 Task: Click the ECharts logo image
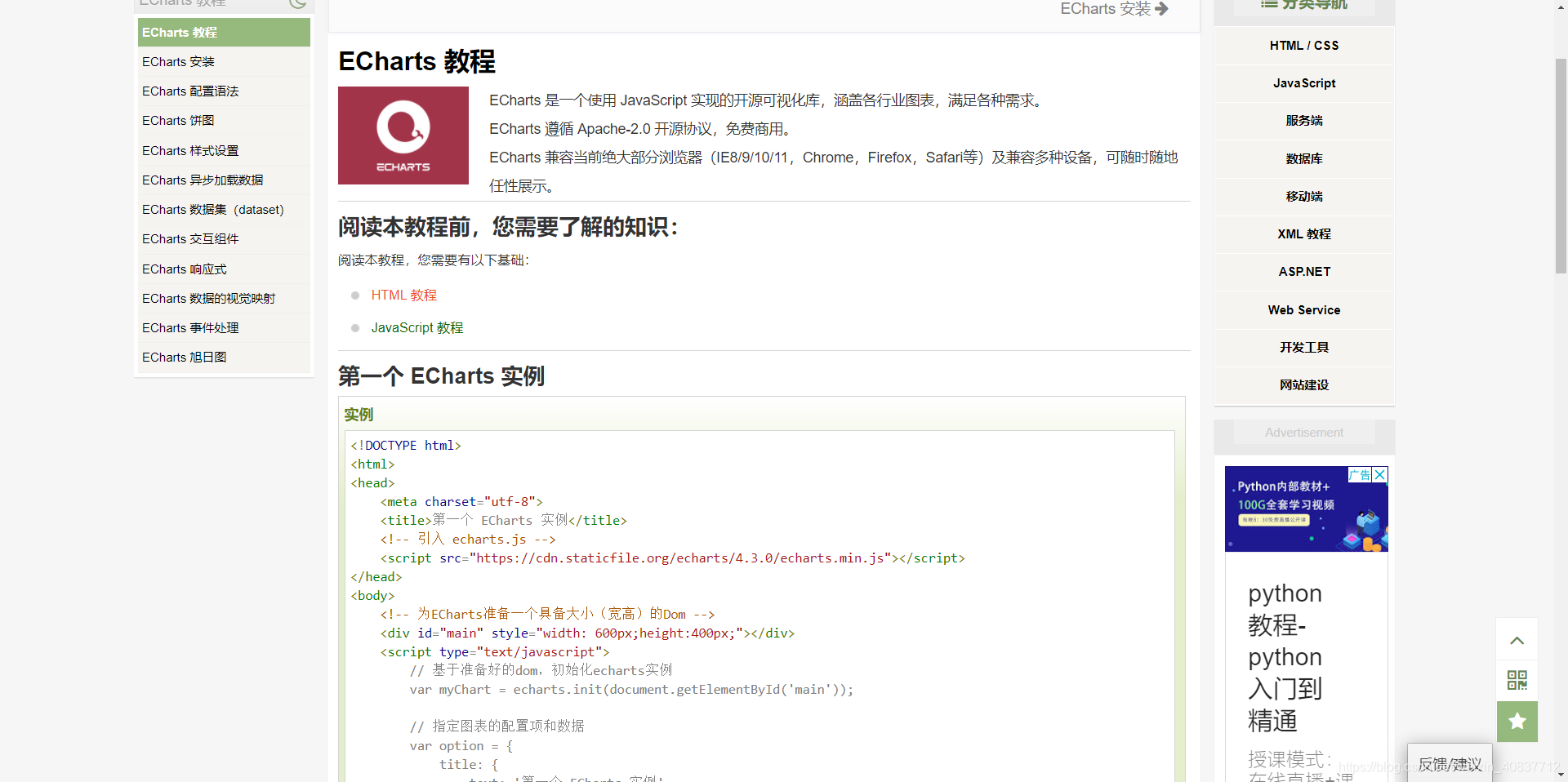pos(403,136)
